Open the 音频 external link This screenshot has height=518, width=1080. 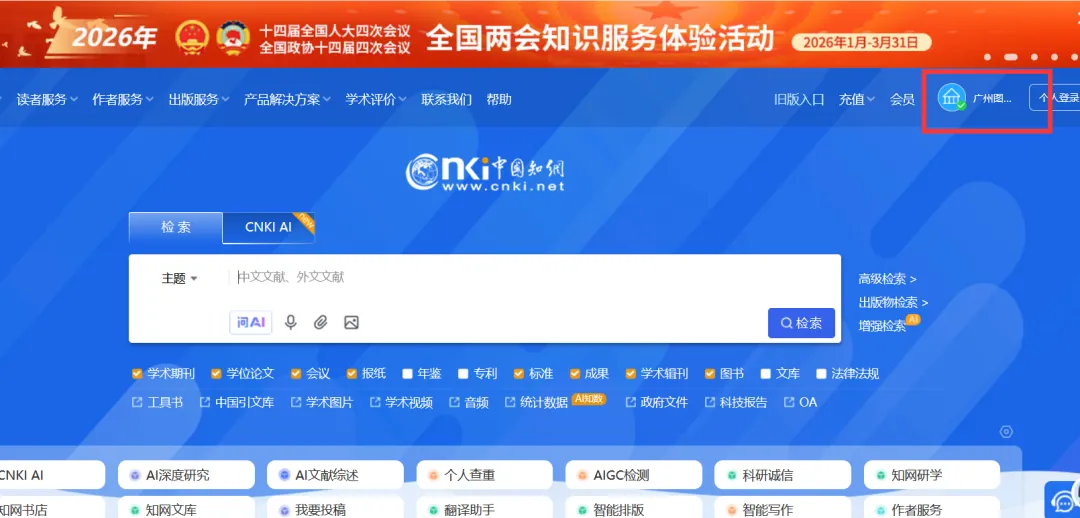tap(468, 402)
